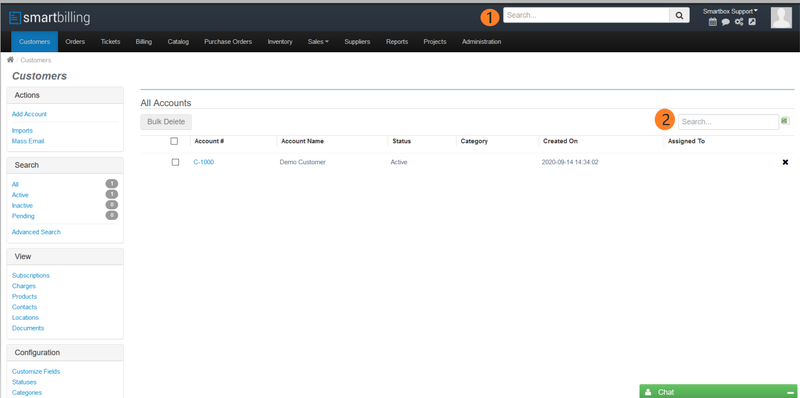Open the calendar icon in header

pos(713,22)
